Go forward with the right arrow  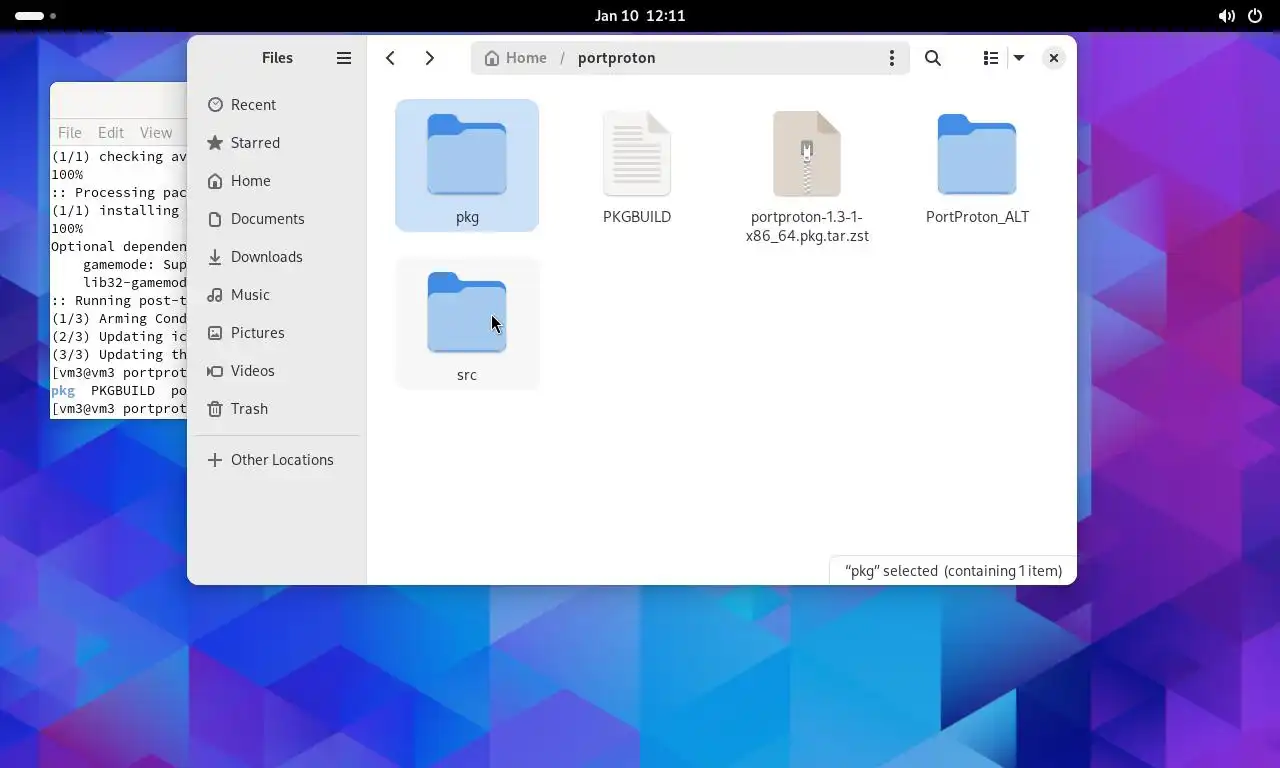point(429,58)
